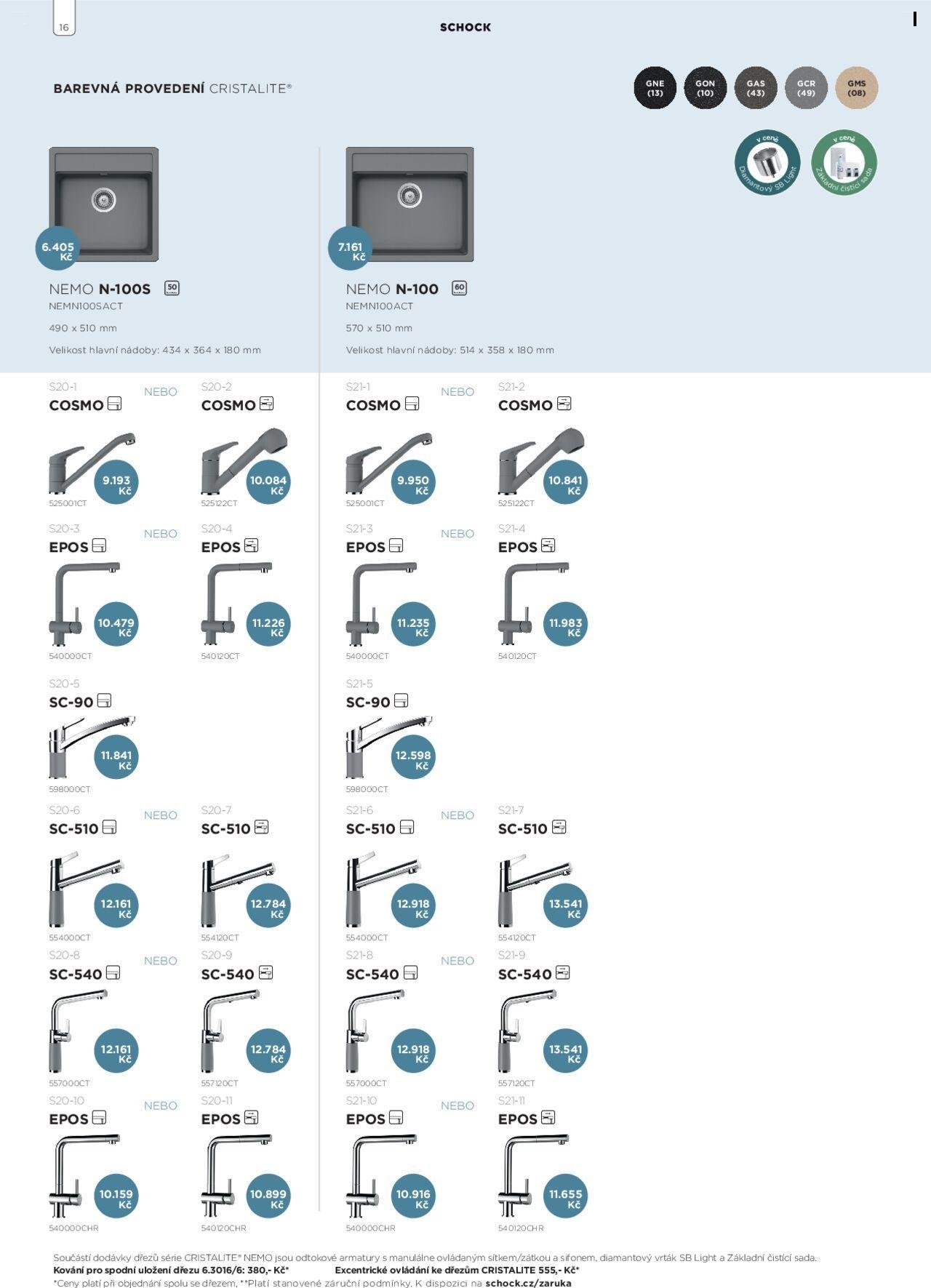This screenshot has width=931, height=1288.
Task: Click the faucet icon beside S21-5 SC-90
Action: (401, 700)
